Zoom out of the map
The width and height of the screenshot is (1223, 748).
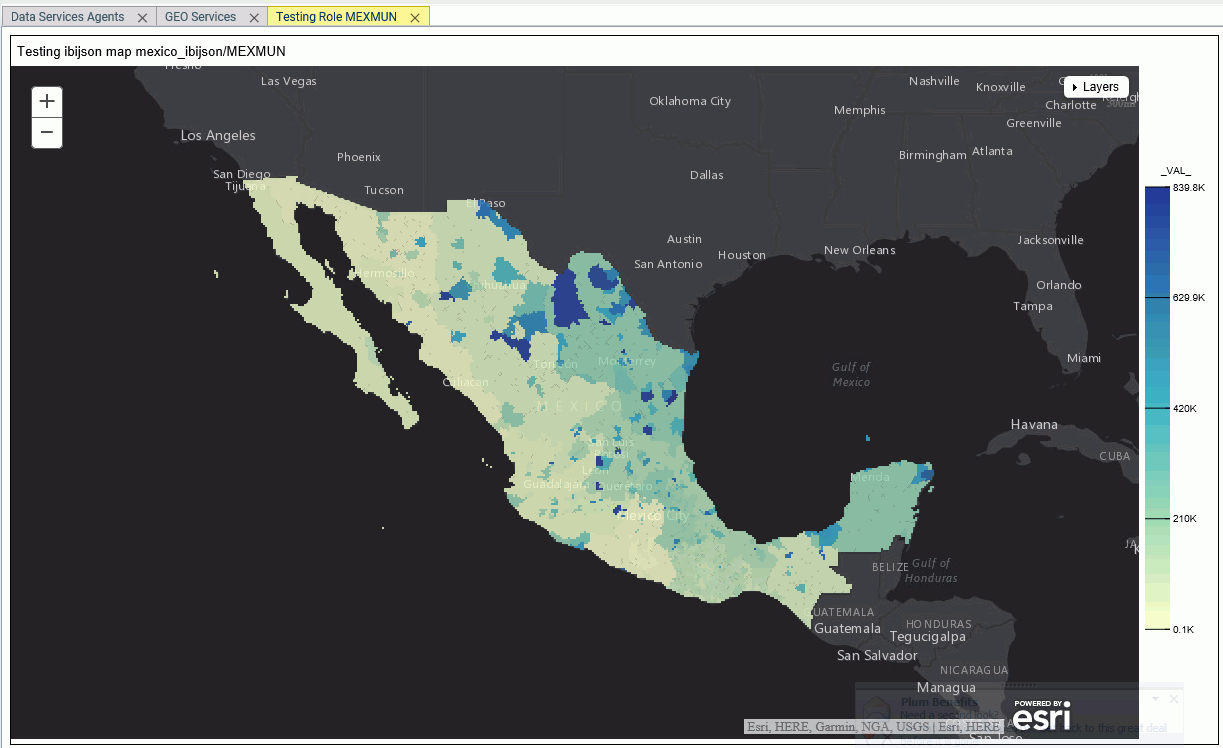tap(47, 133)
